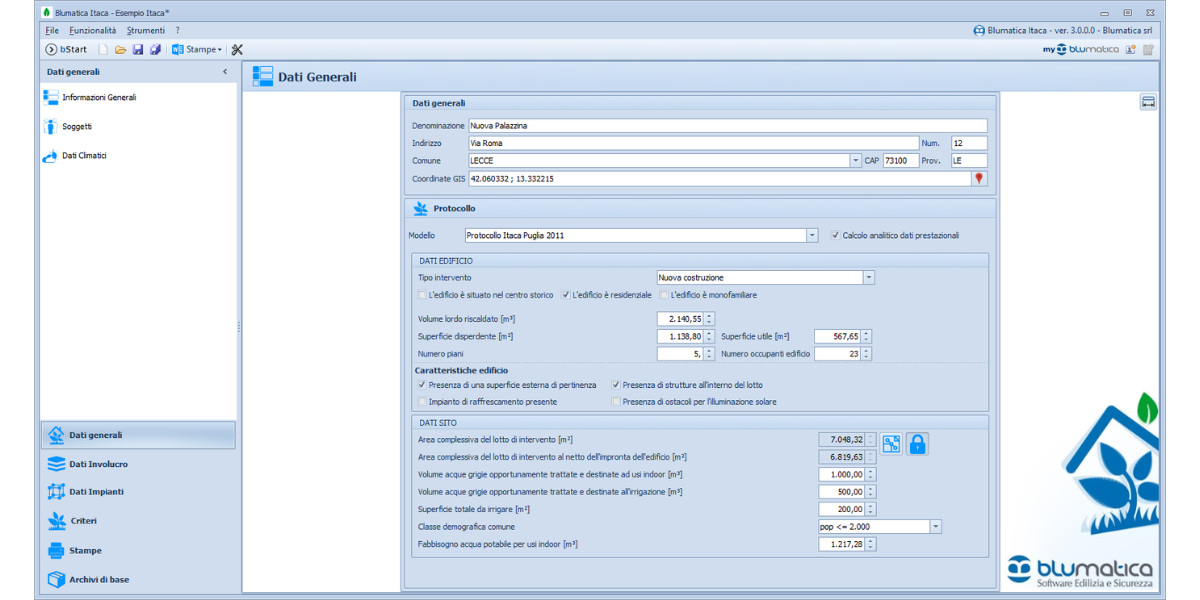Click the lot area calculation icon

891,444
